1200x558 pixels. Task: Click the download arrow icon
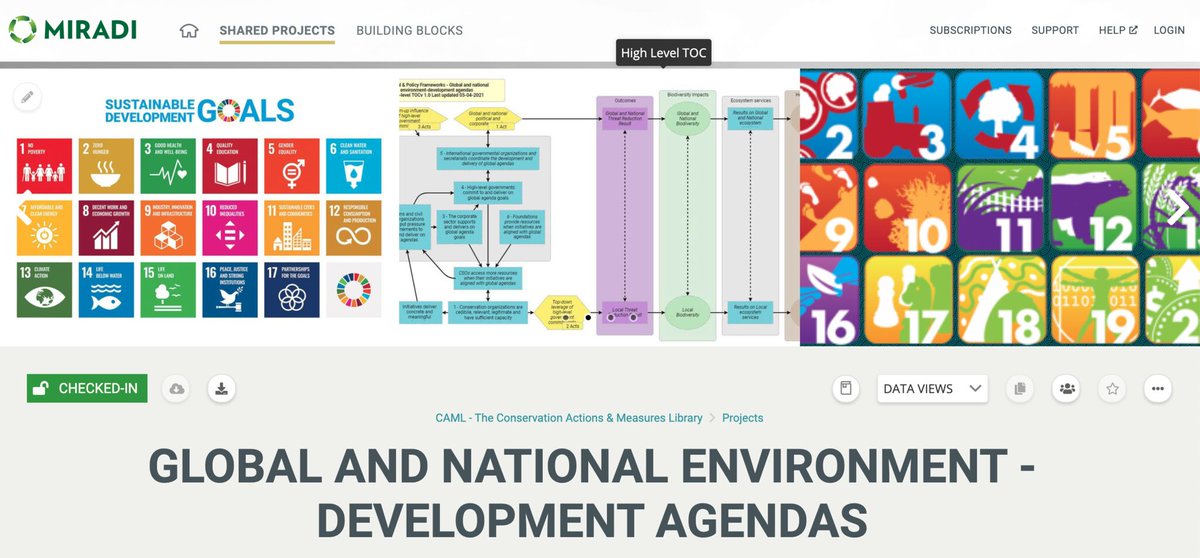pos(221,389)
